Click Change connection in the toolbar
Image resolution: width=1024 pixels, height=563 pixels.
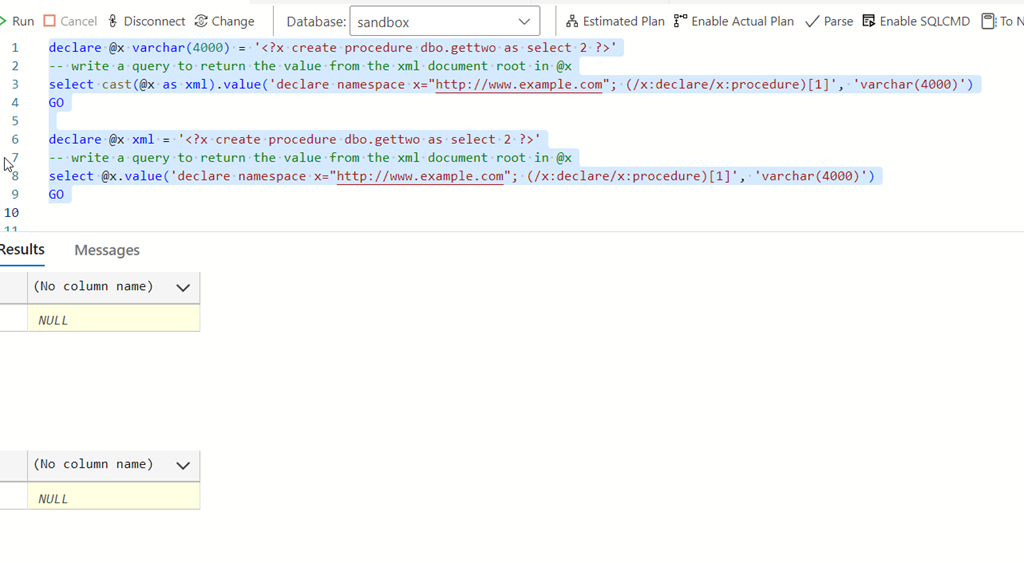coord(224,21)
